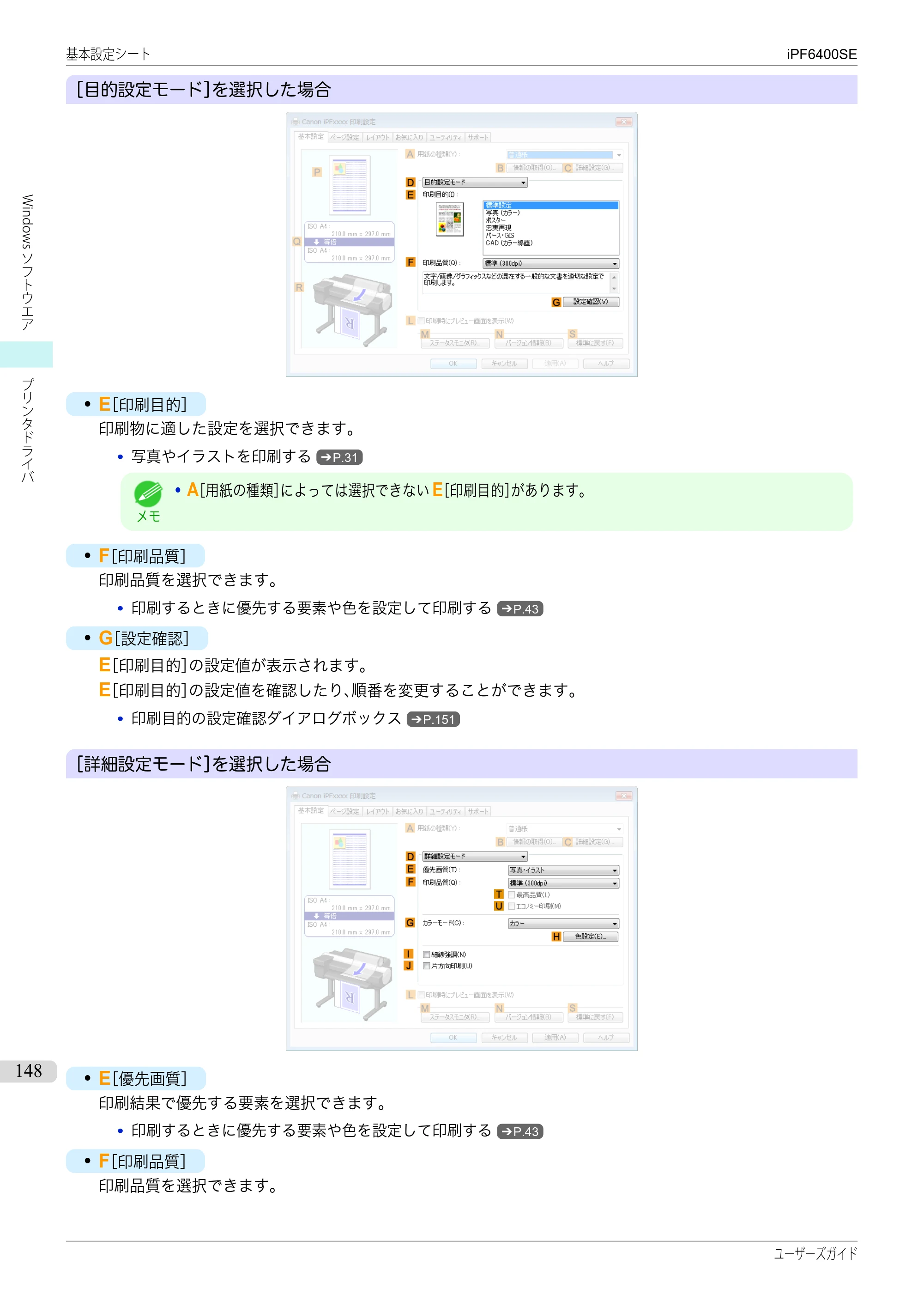Select お気に入り tab in lower dialog
The height and width of the screenshot is (1307, 924).
click(x=410, y=812)
